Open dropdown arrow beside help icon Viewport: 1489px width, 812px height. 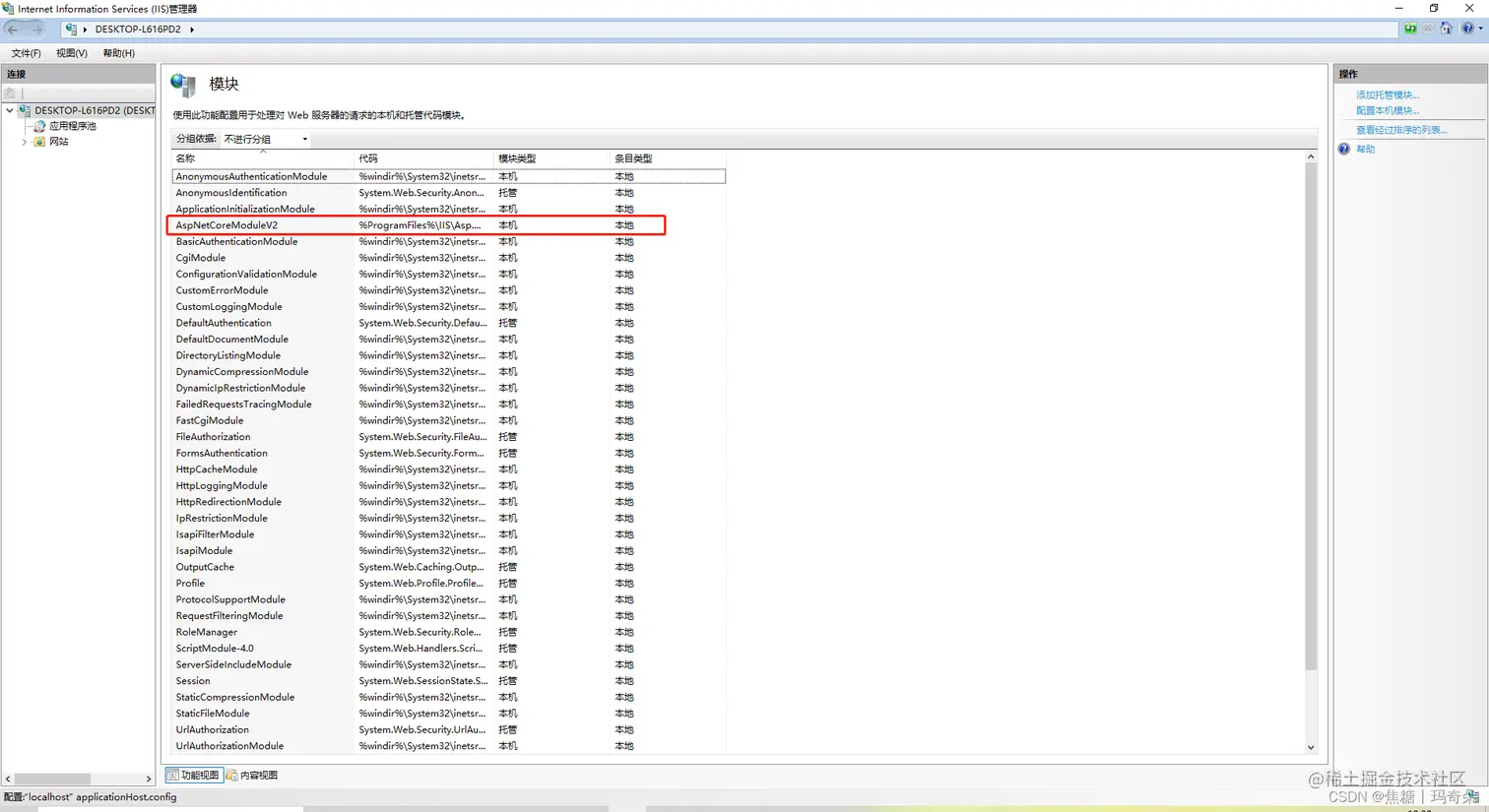[1480, 29]
